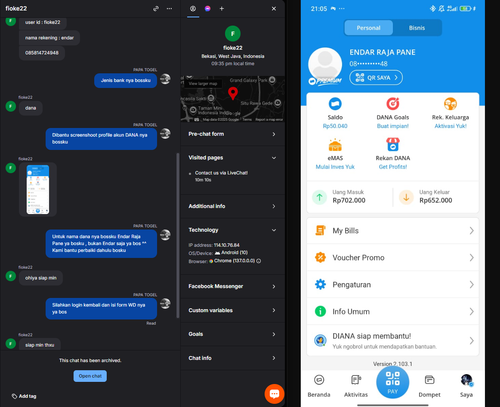Tap the round PAY QR button

click(393, 382)
